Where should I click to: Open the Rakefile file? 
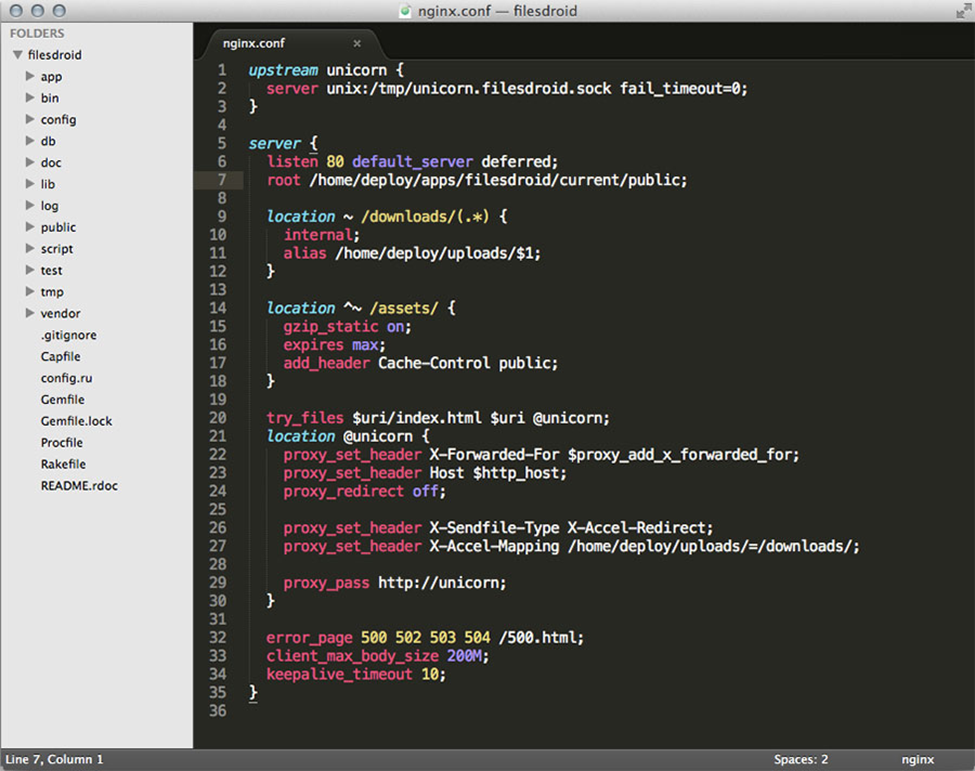click(63, 464)
